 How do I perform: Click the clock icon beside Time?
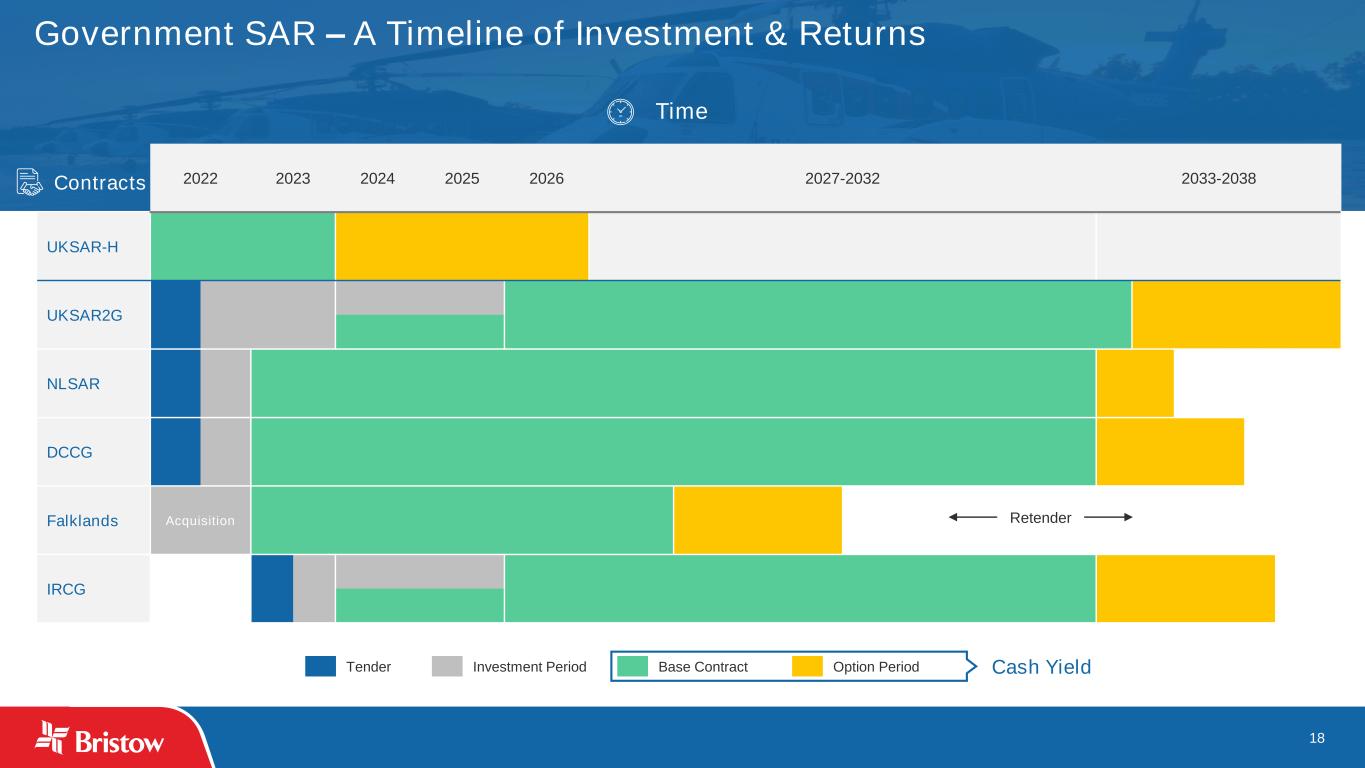[620, 111]
